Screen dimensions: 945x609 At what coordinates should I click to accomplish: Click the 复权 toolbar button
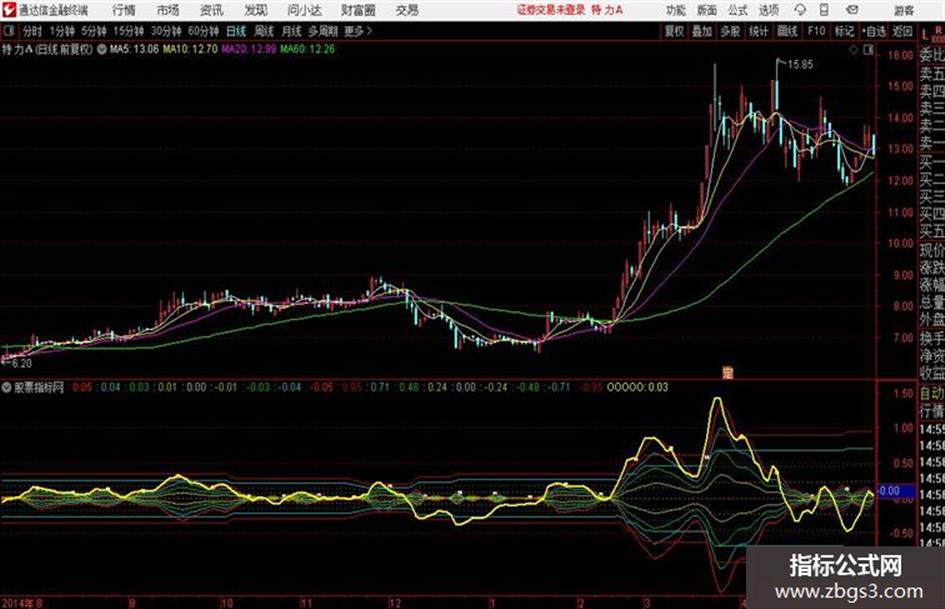point(674,31)
